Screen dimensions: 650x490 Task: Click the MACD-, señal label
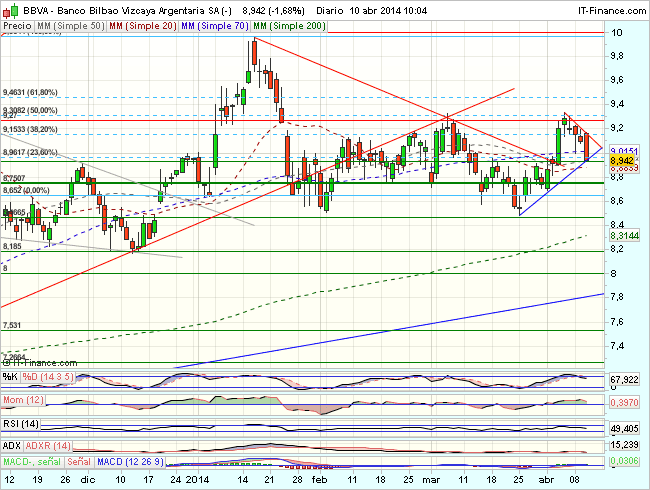pos(32,461)
